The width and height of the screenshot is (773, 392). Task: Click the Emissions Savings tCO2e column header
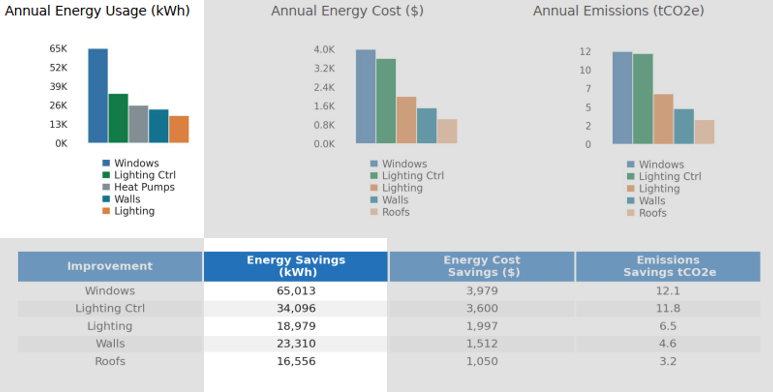coord(668,266)
